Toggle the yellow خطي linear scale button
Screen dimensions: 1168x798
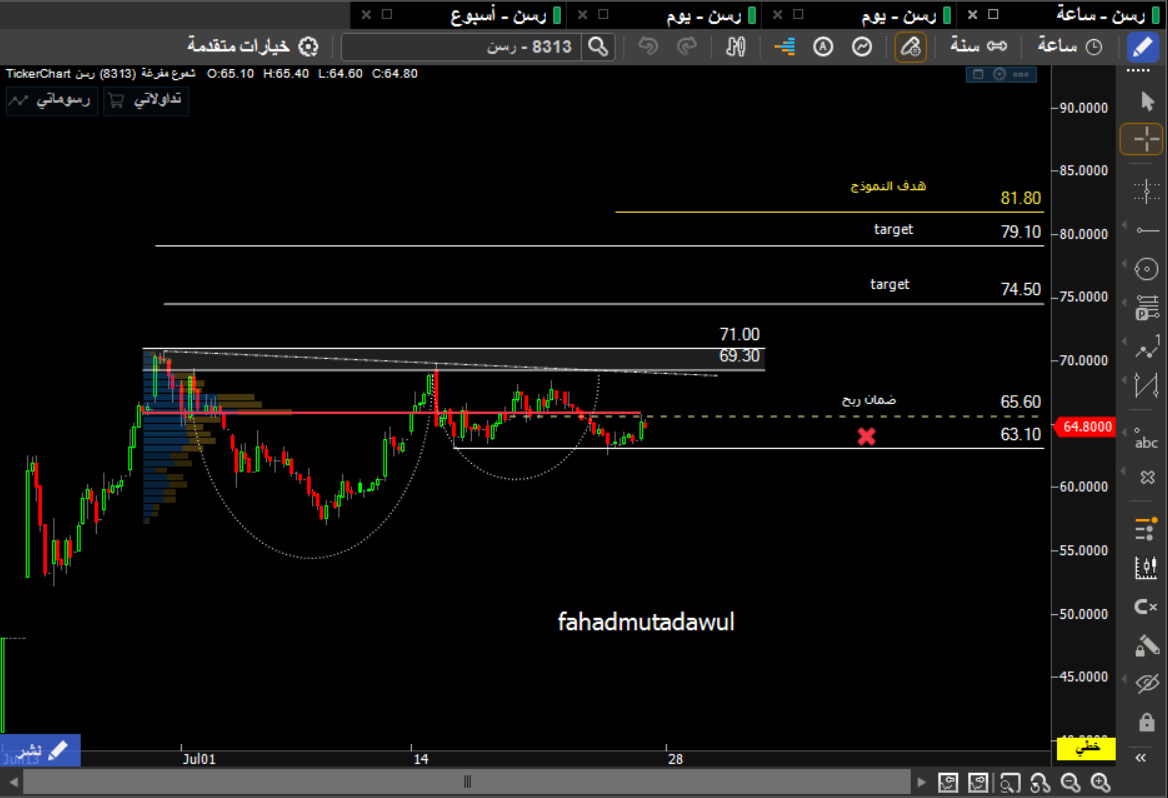coord(1086,747)
